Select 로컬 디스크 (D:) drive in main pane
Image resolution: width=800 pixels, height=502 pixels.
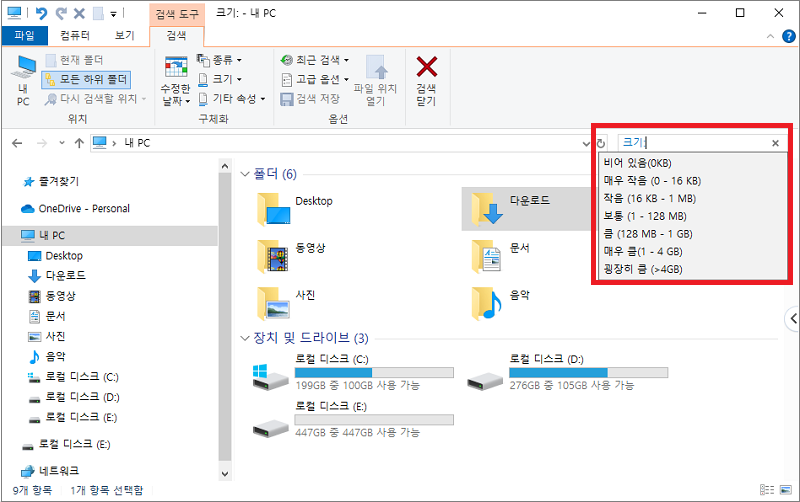pyautogui.click(x=567, y=372)
